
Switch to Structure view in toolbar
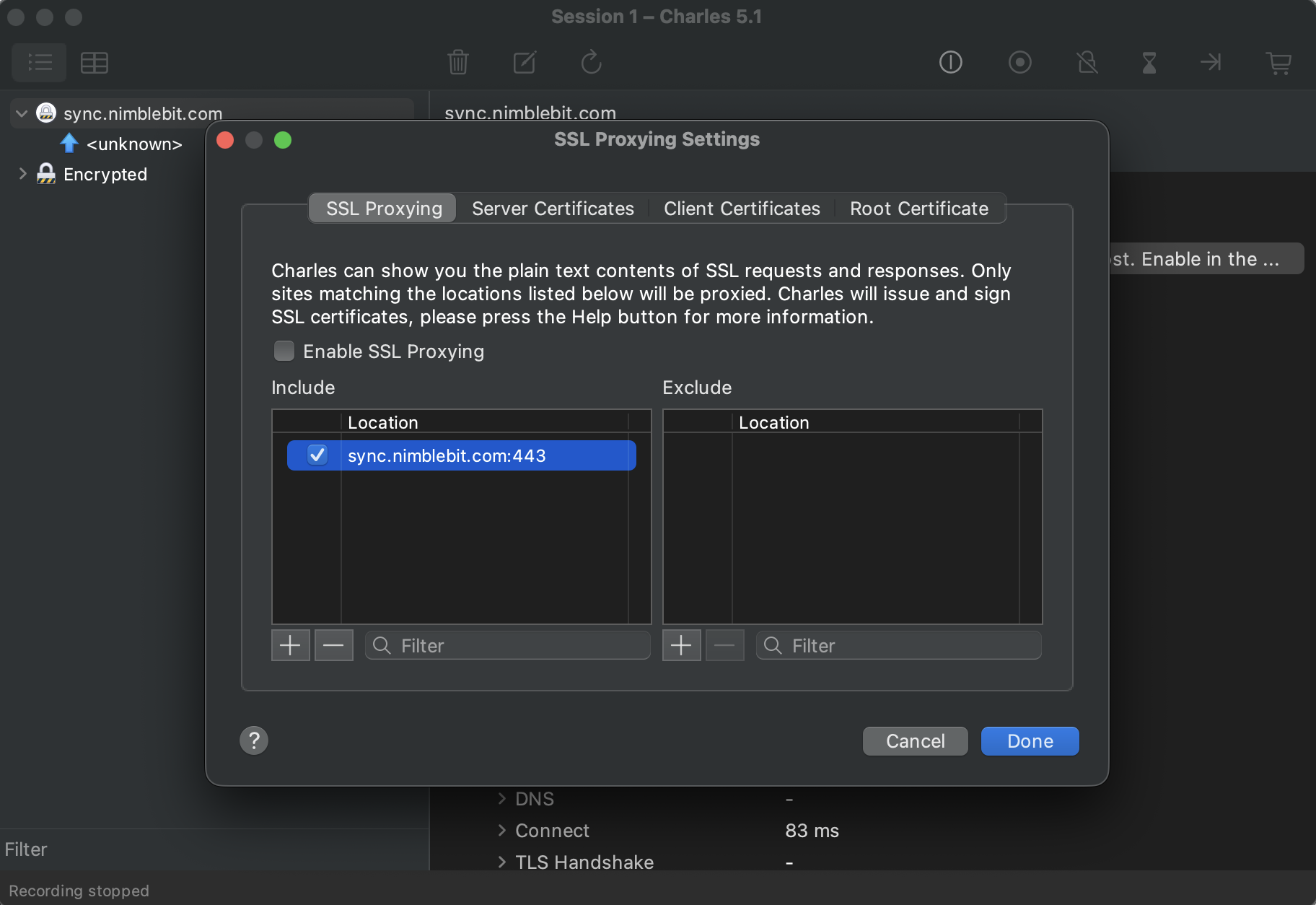pyautogui.click(x=40, y=63)
